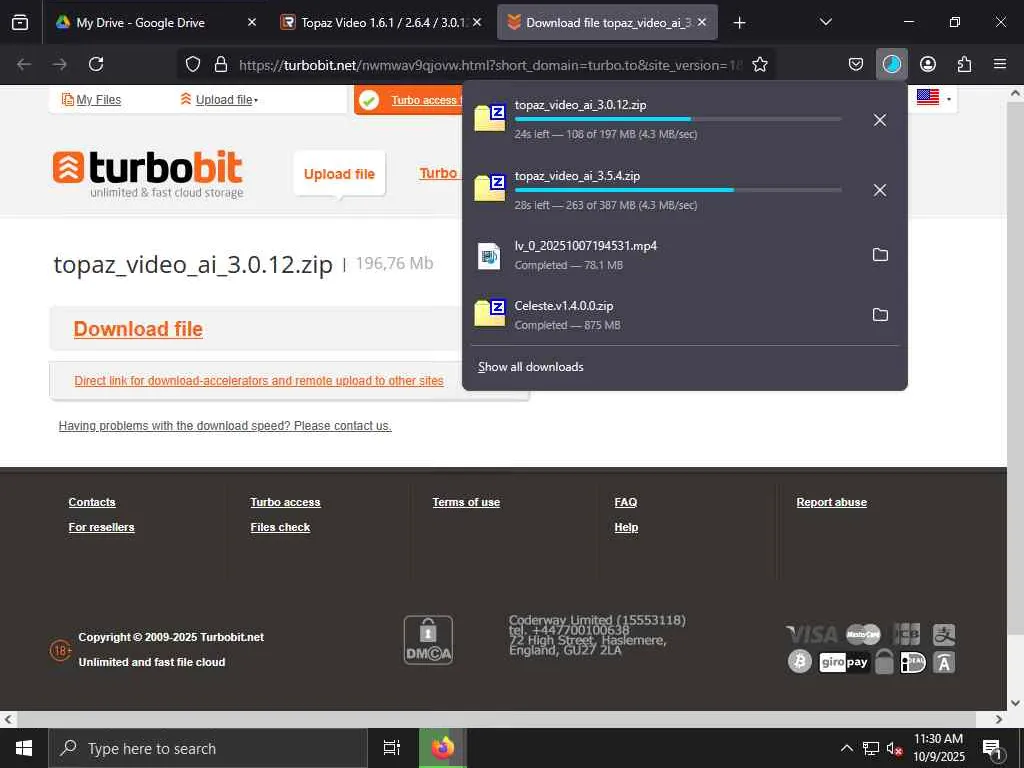This screenshot has height=768, width=1024.
Task: Open the Firefox account icon
Action: [x=928, y=64]
